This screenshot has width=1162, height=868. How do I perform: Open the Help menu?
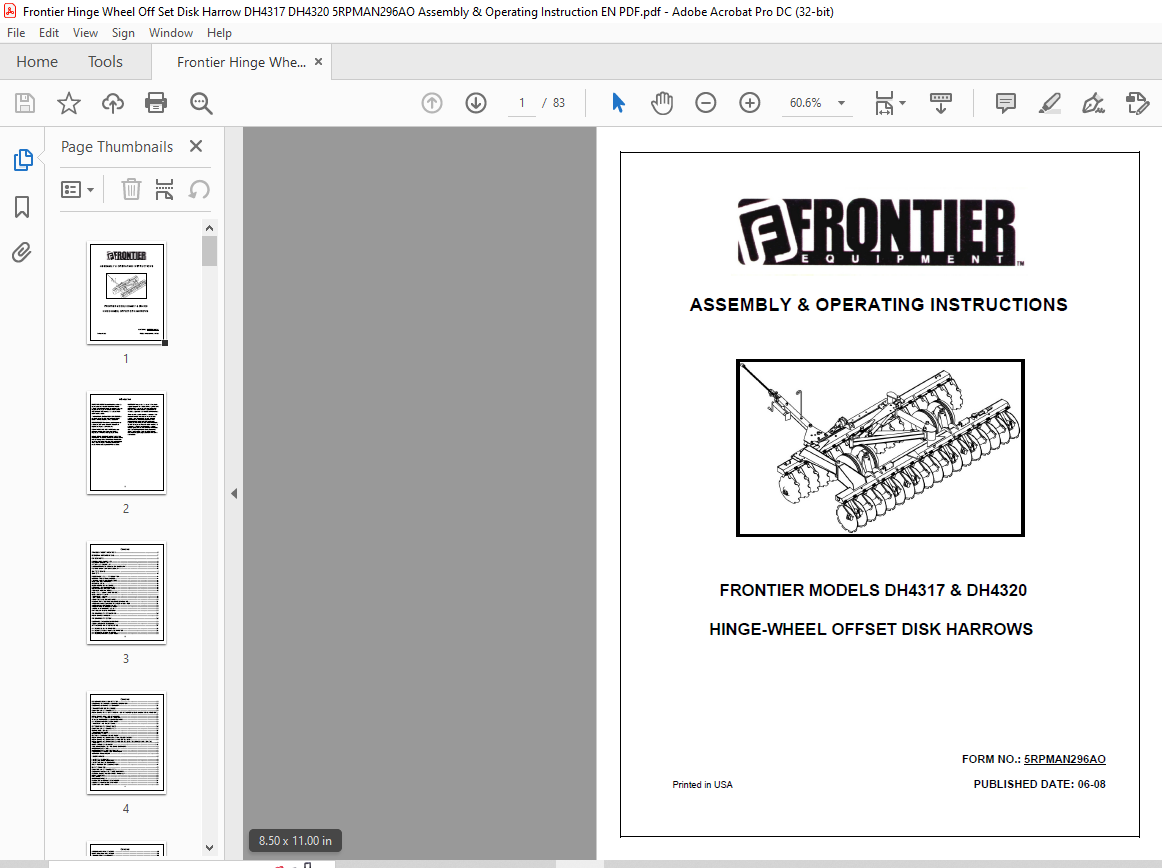coord(219,33)
